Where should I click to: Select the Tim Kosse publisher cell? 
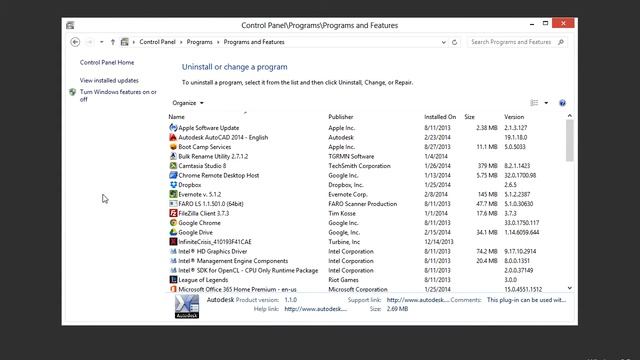click(x=342, y=213)
